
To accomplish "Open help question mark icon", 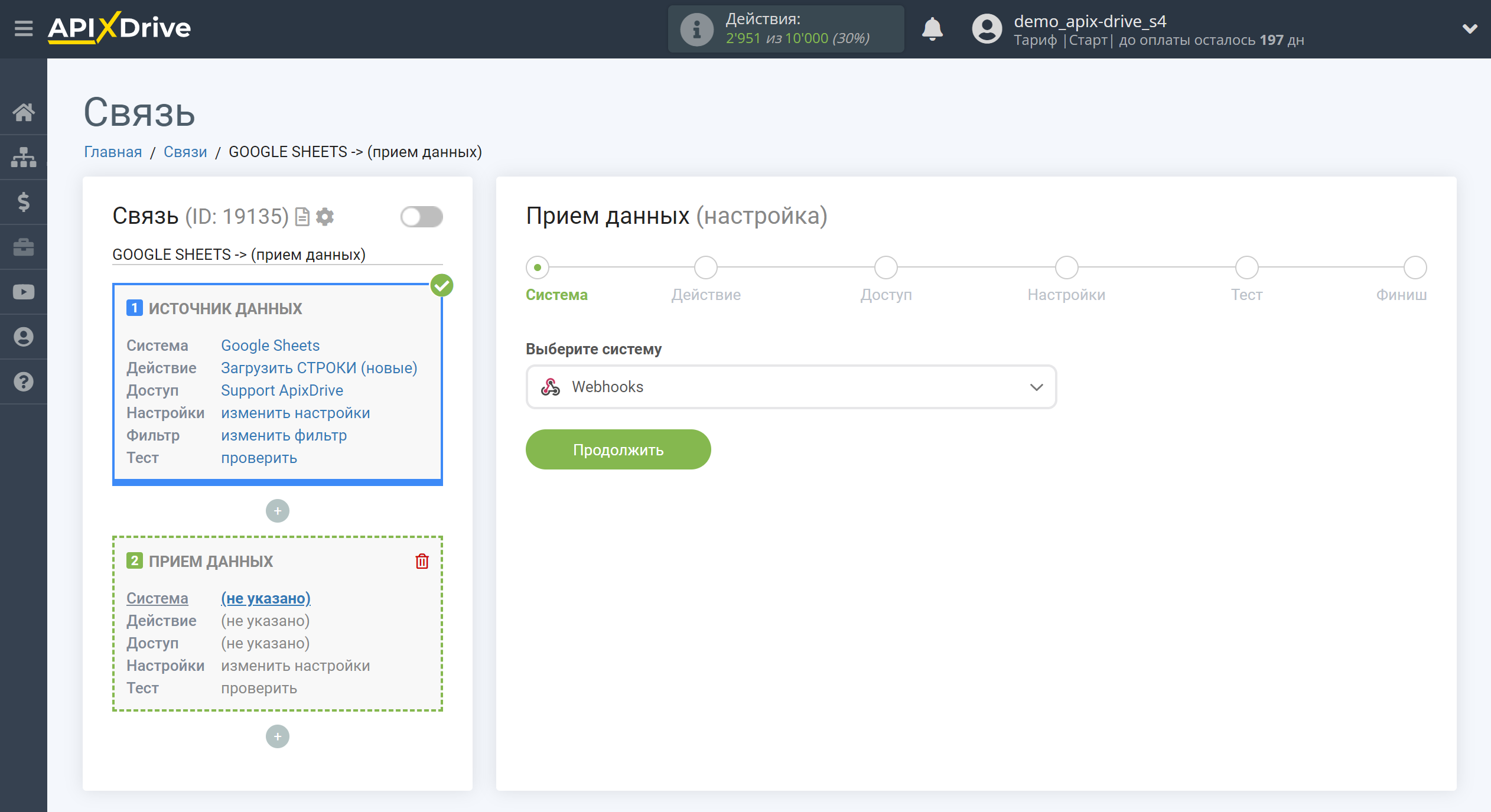I will click(x=24, y=381).
